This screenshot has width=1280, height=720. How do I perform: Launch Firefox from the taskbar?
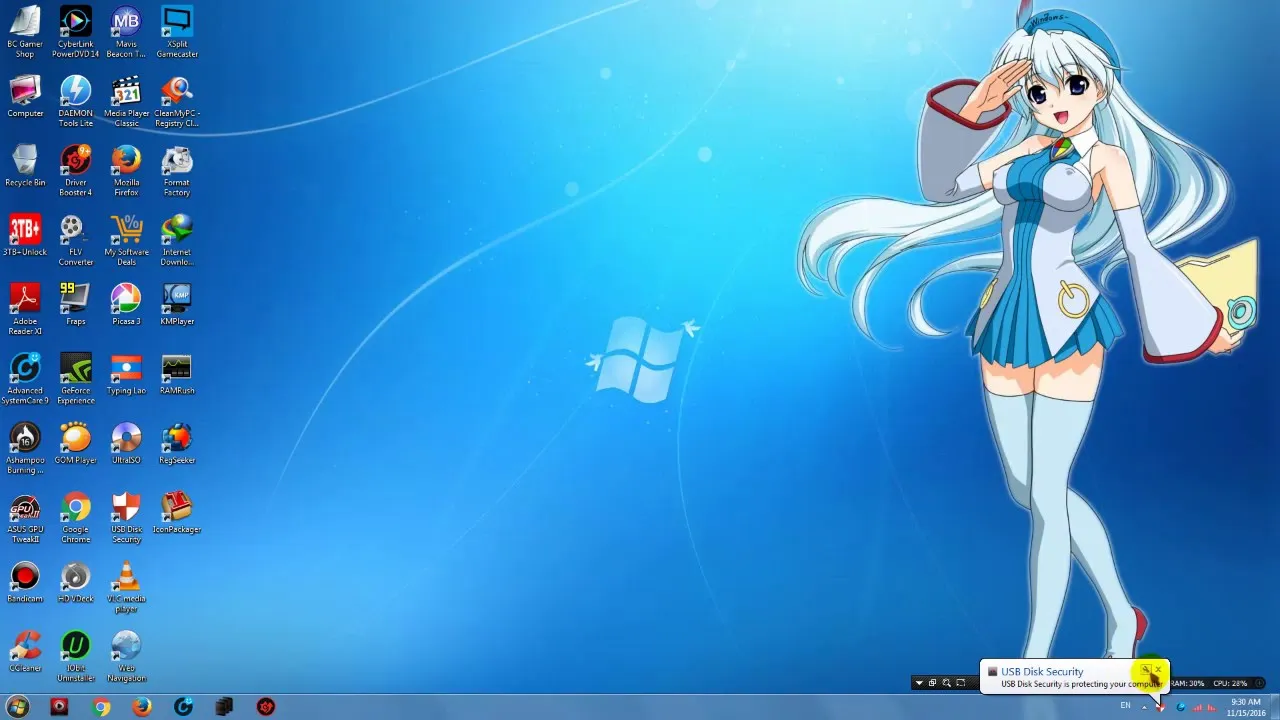[x=142, y=706]
